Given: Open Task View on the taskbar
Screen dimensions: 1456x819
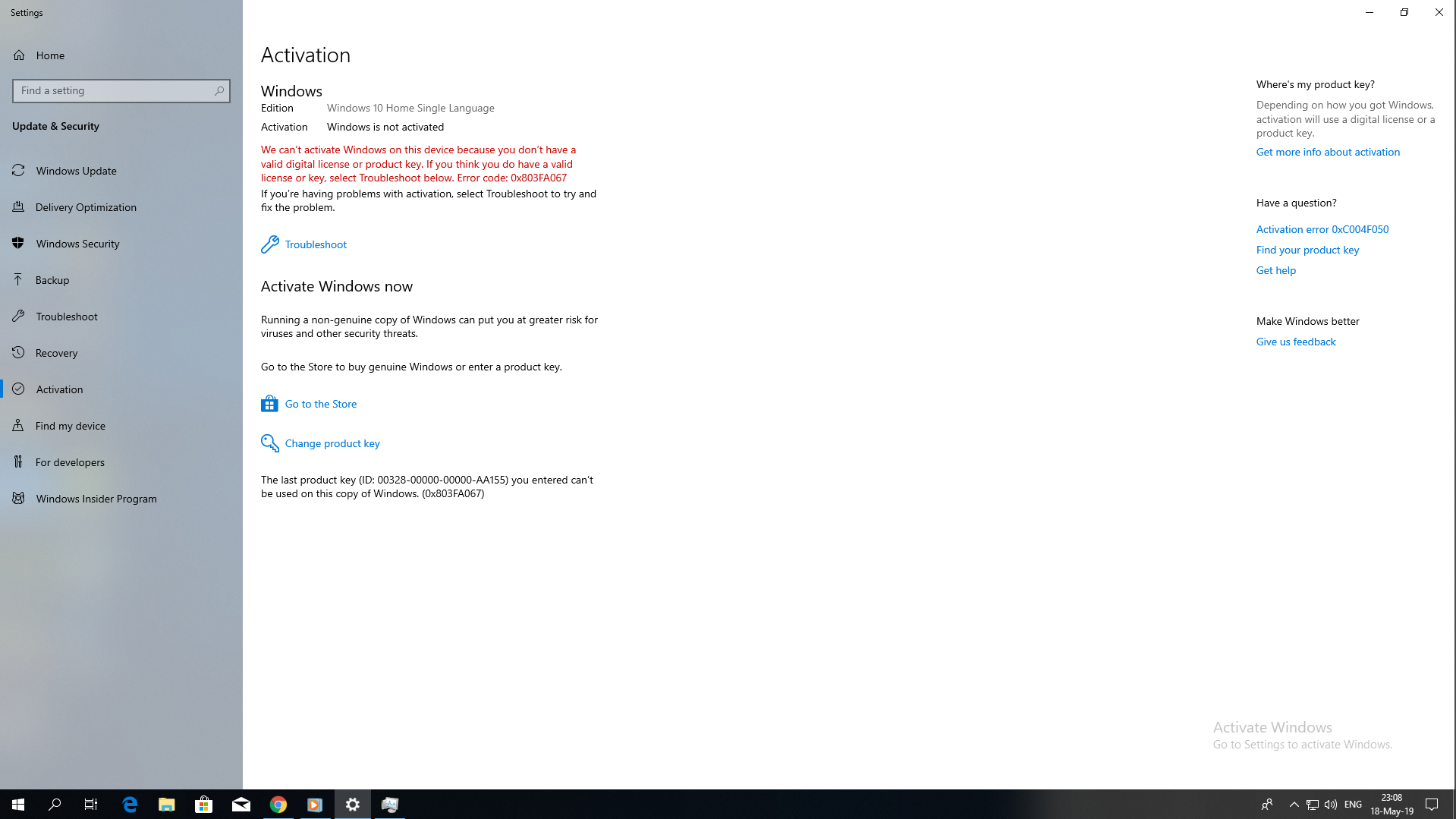Looking at the screenshot, I should point(91,805).
